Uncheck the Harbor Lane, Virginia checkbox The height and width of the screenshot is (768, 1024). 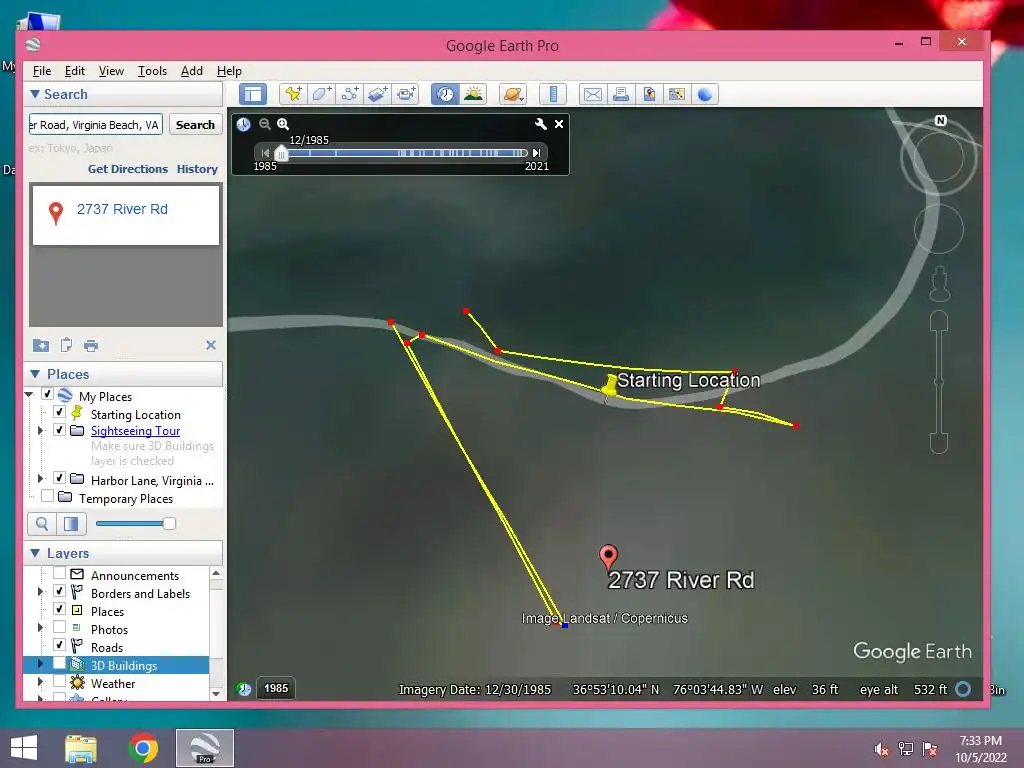[59, 478]
